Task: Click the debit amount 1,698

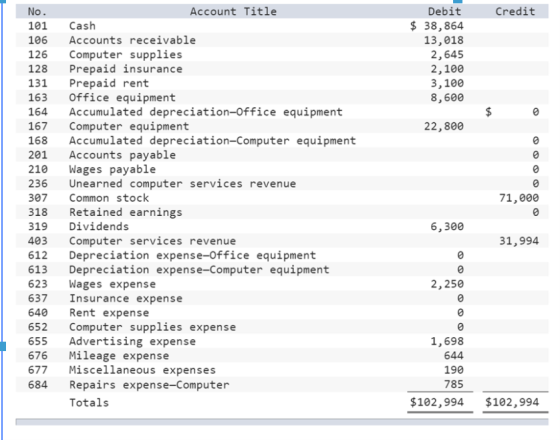Action: [x=447, y=341]
